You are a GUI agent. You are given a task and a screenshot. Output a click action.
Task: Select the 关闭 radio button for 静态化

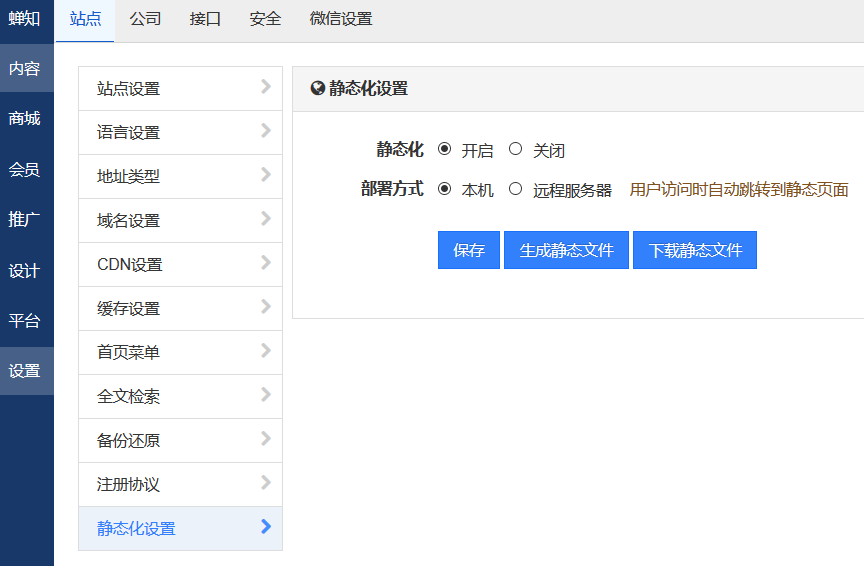point(516,149)
